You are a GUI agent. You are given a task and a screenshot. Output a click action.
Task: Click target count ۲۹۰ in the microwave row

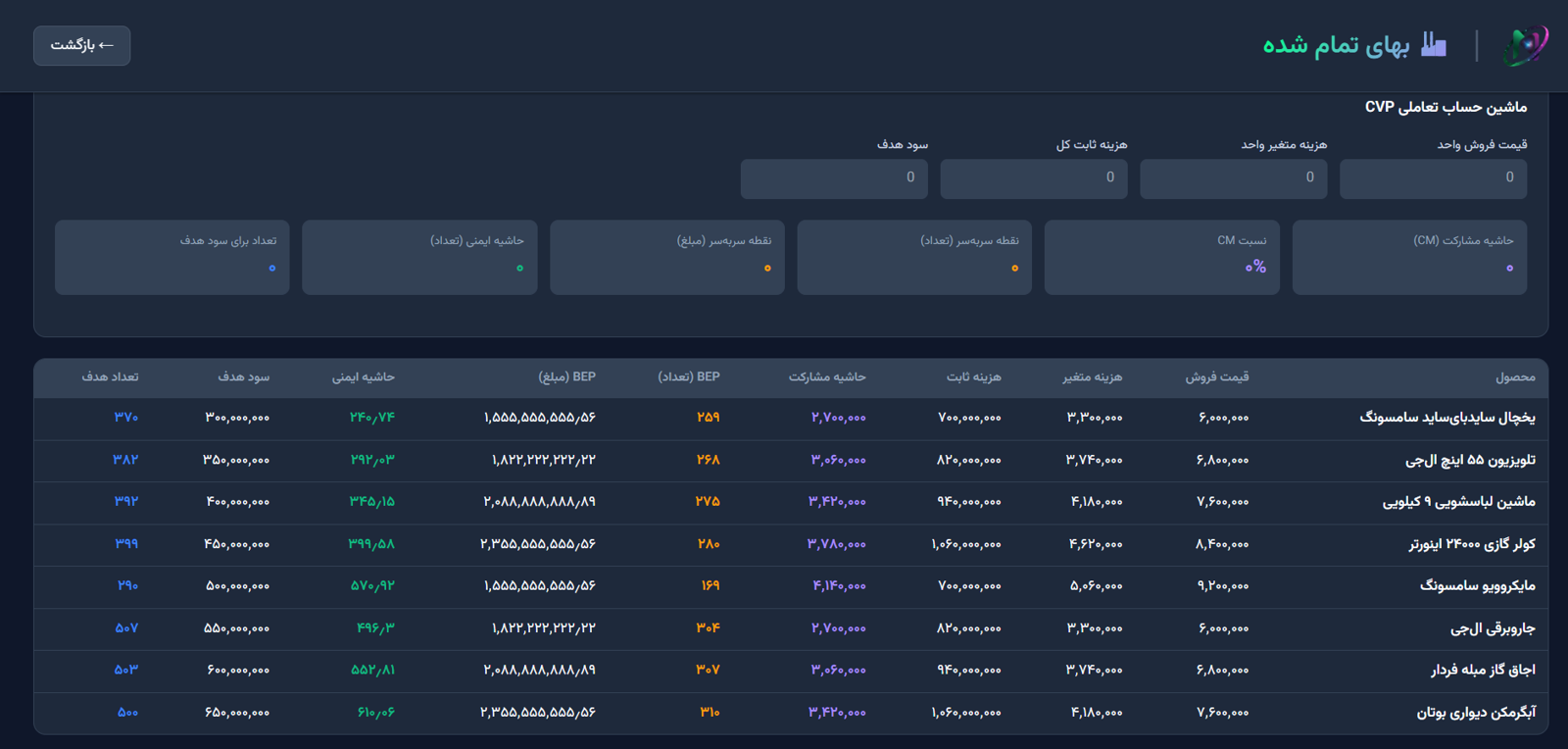click(128, 586)
